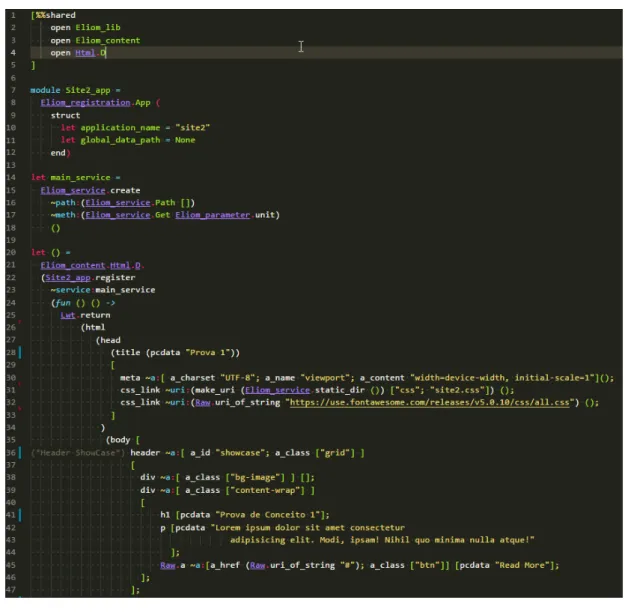The width and height of the screenshot is (625, 612).
Task: Click the "Read More" string on line 45
Action: tap(522, 565)
